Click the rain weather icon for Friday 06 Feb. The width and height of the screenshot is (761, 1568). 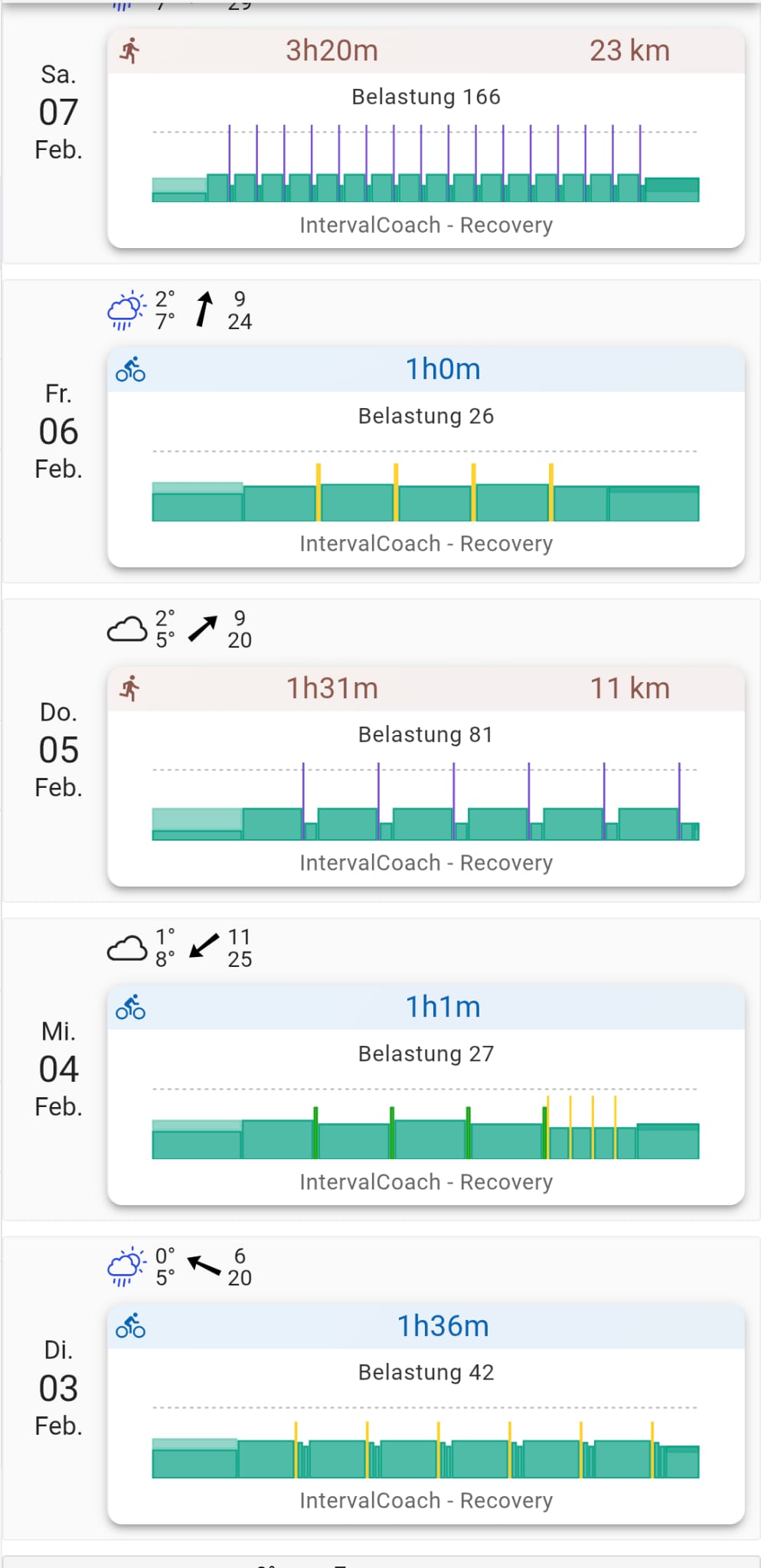click(126, 310)
